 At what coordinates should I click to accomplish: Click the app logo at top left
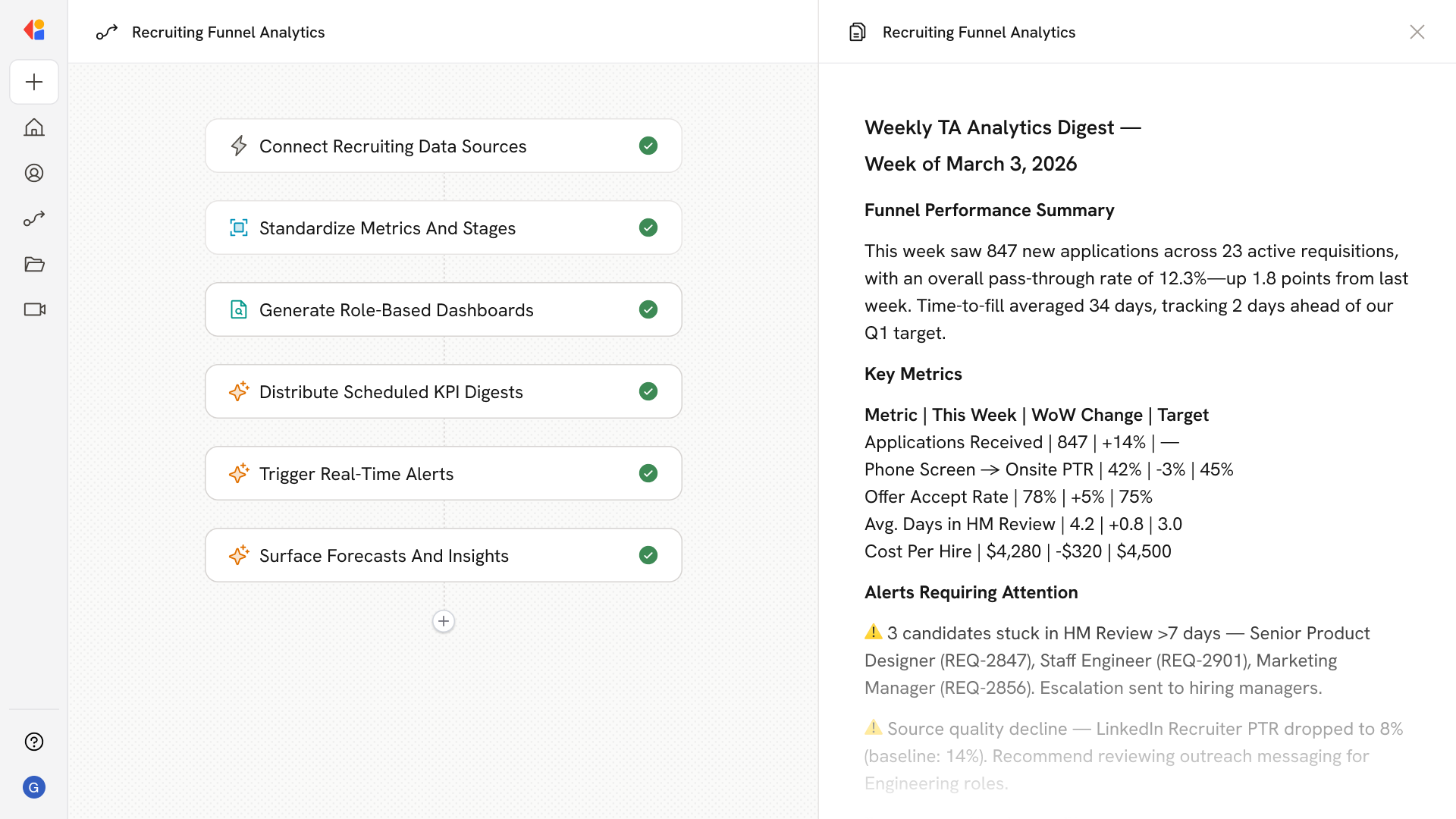pos(34,30)
